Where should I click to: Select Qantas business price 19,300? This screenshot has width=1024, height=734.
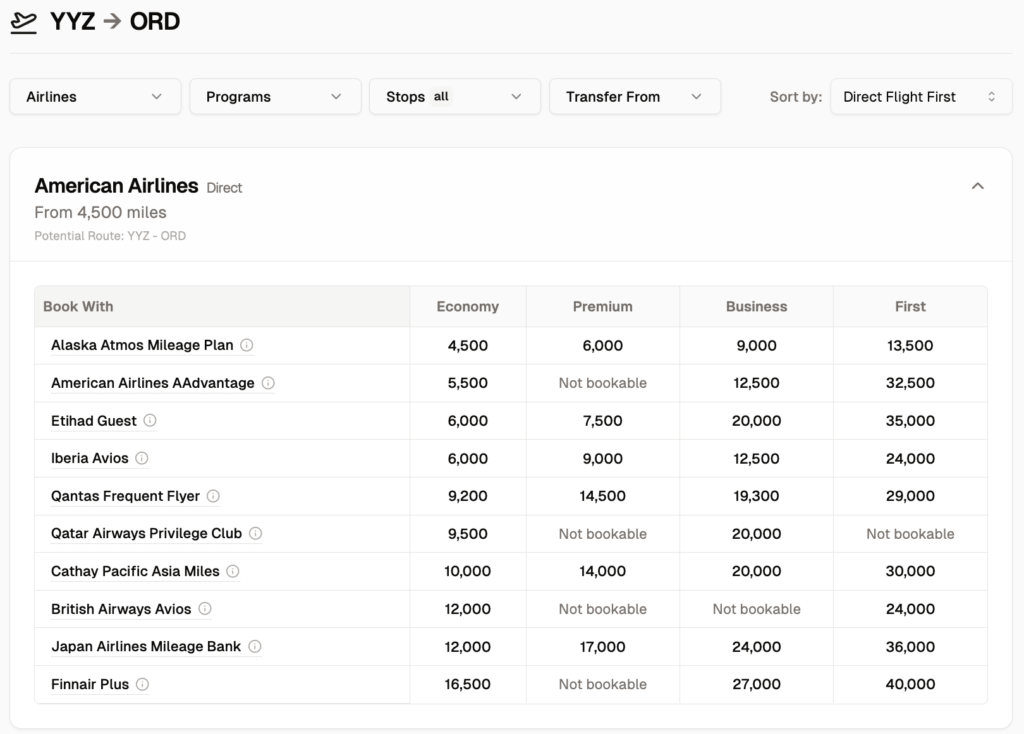(x=756, y=496)
